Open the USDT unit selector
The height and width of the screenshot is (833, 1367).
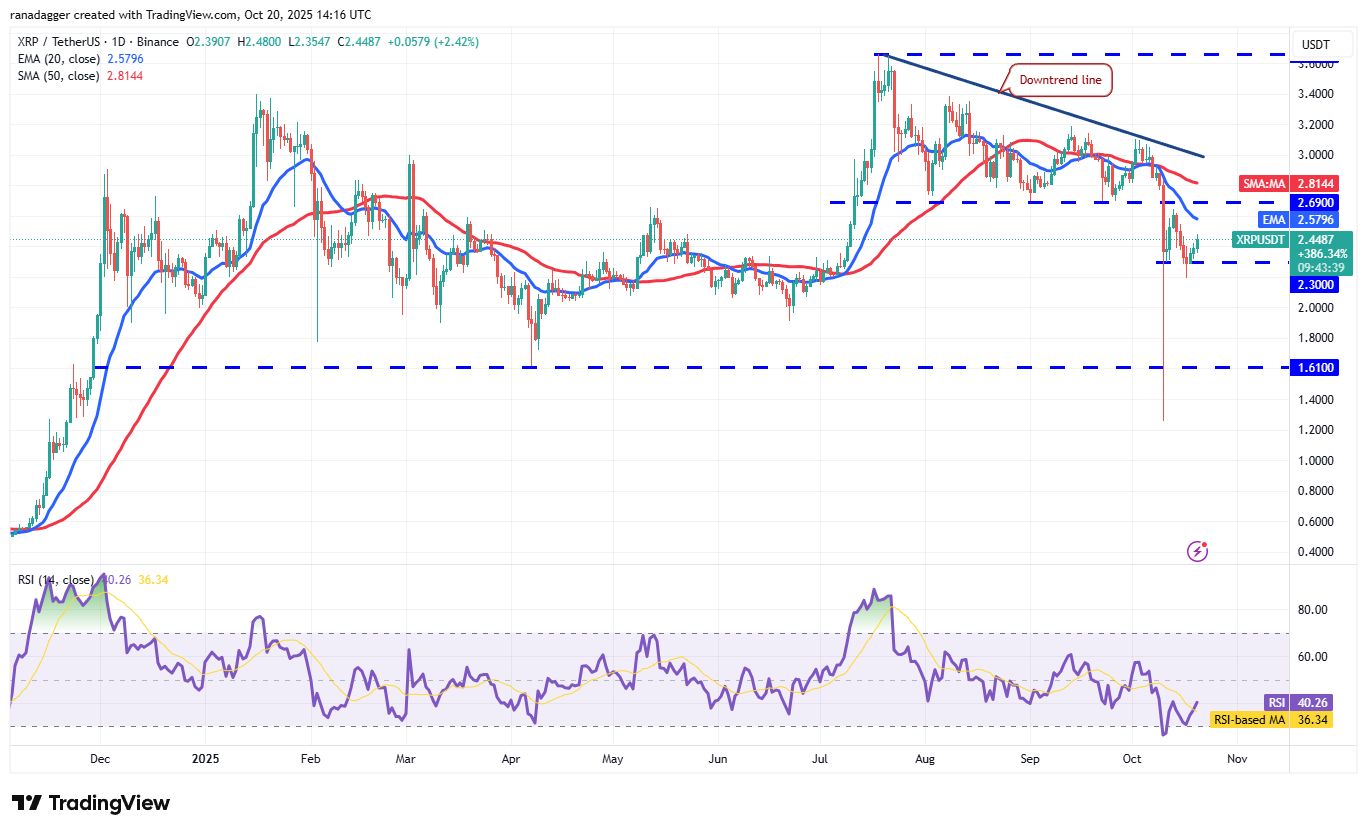(1322, 44)
